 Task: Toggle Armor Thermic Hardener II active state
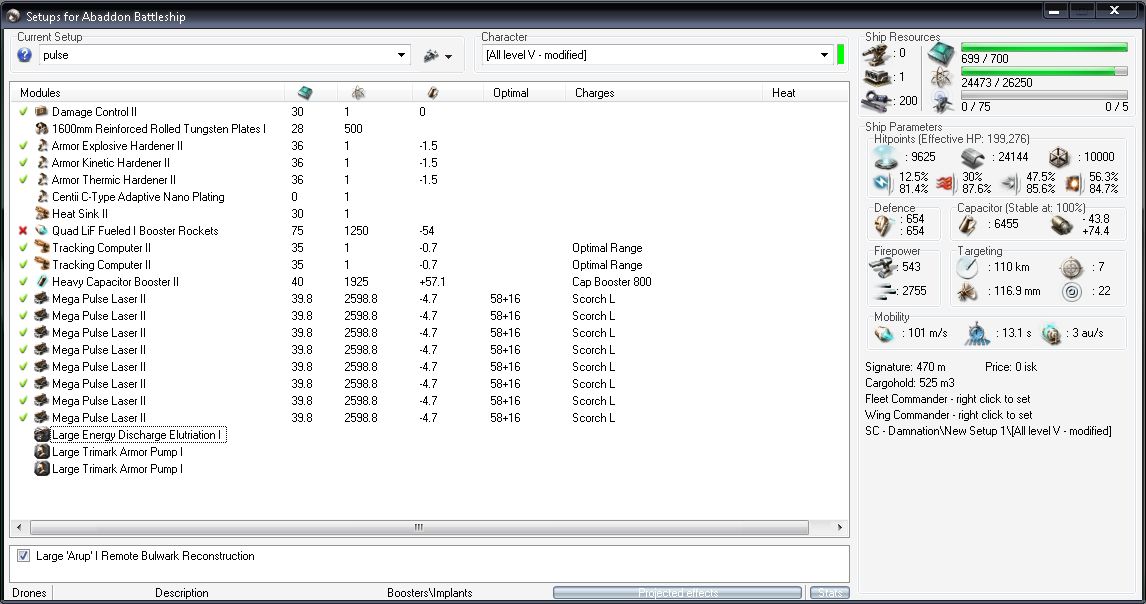(23, 179)
